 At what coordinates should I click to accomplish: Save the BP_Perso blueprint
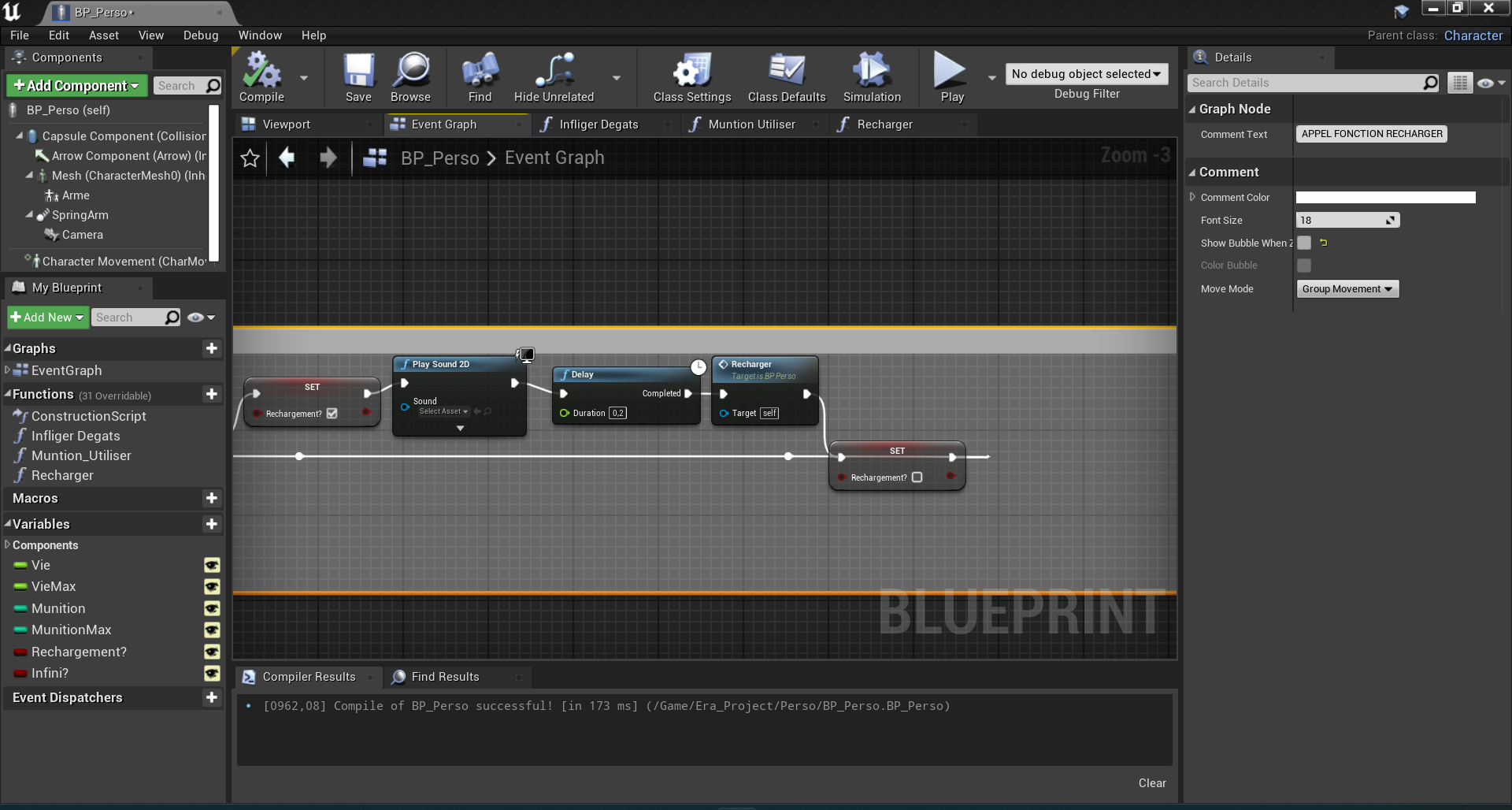coord(358,77)
